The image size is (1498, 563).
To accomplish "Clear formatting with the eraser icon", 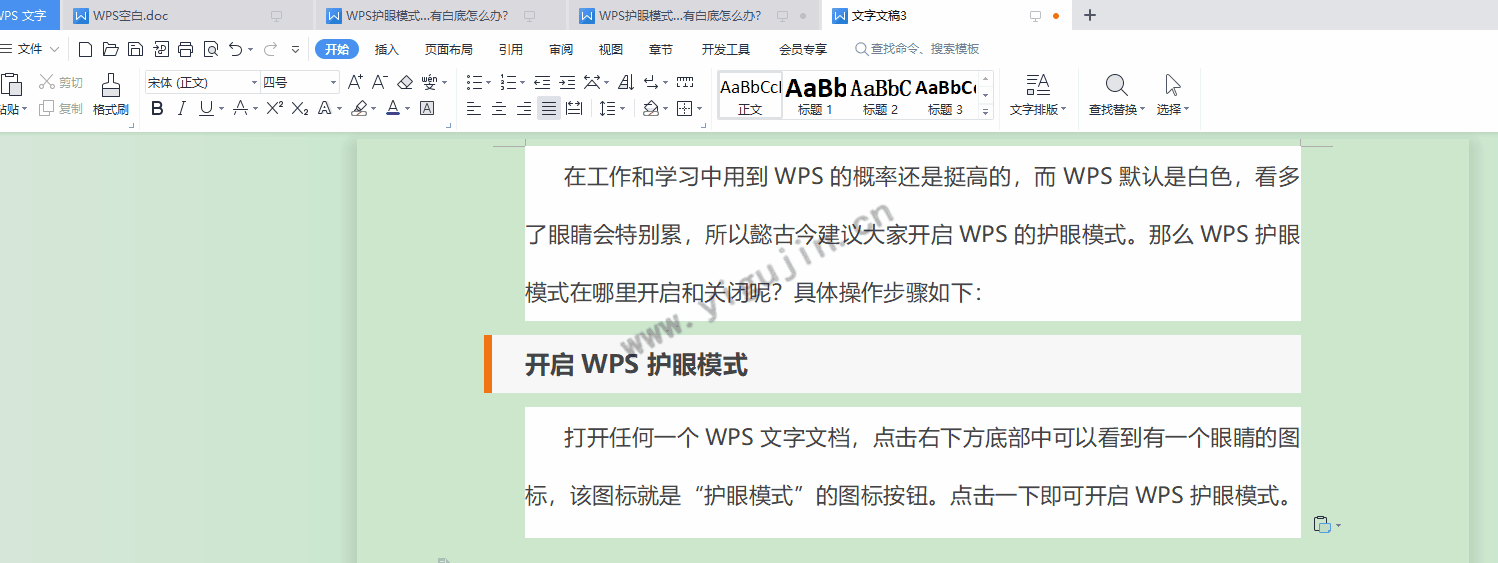I will tap(405, 82).
